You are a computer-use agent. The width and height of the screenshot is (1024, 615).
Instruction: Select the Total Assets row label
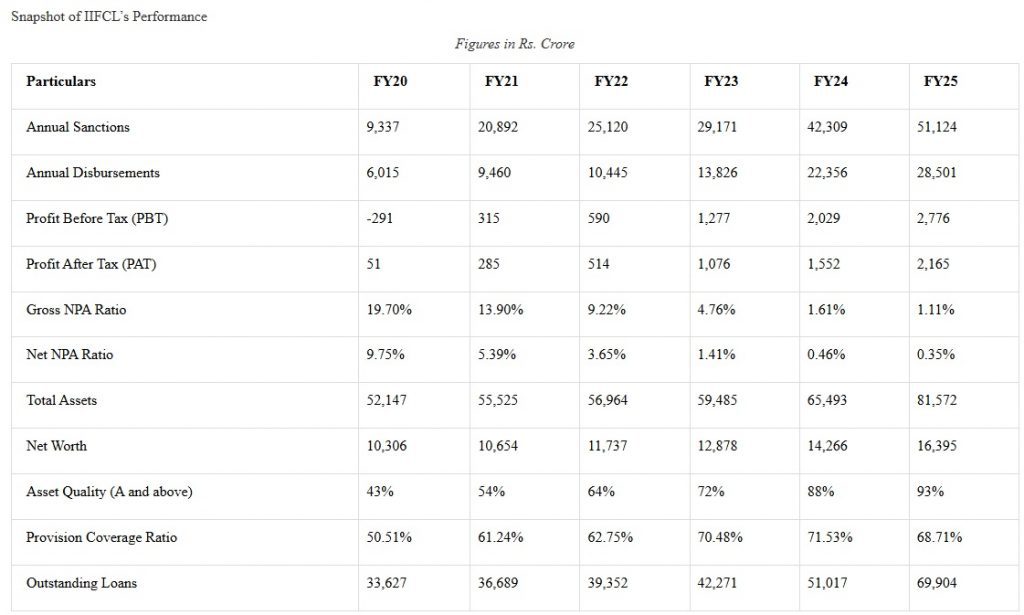[61, 400]
